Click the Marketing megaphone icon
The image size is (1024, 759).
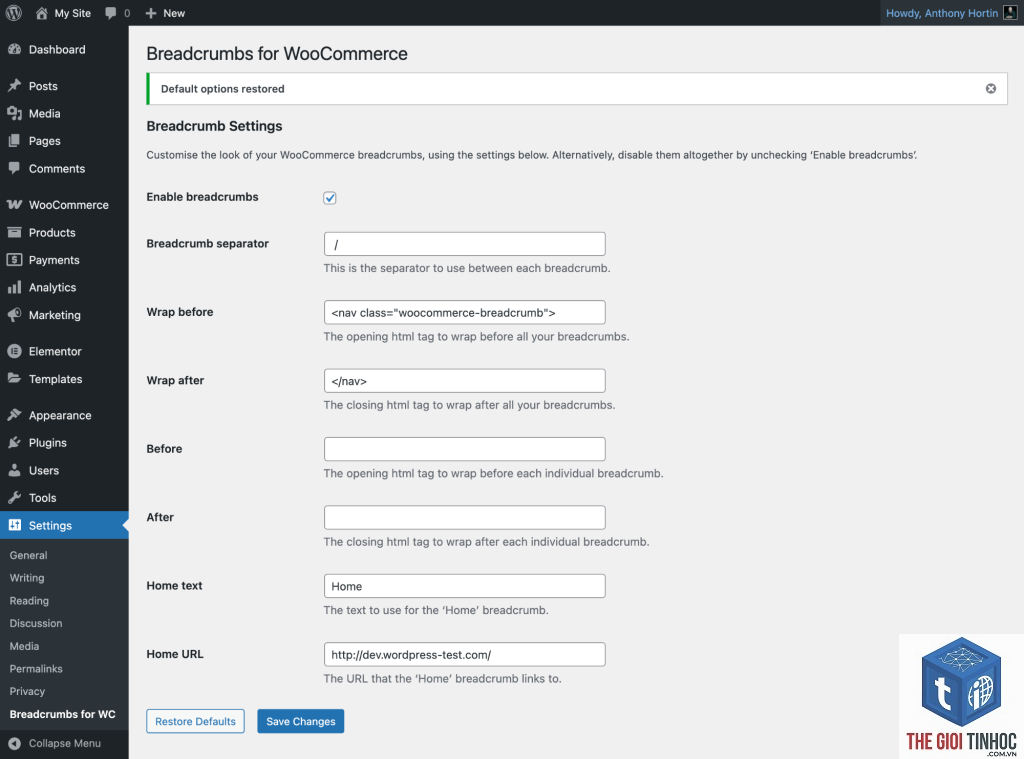tap(14, 315)
